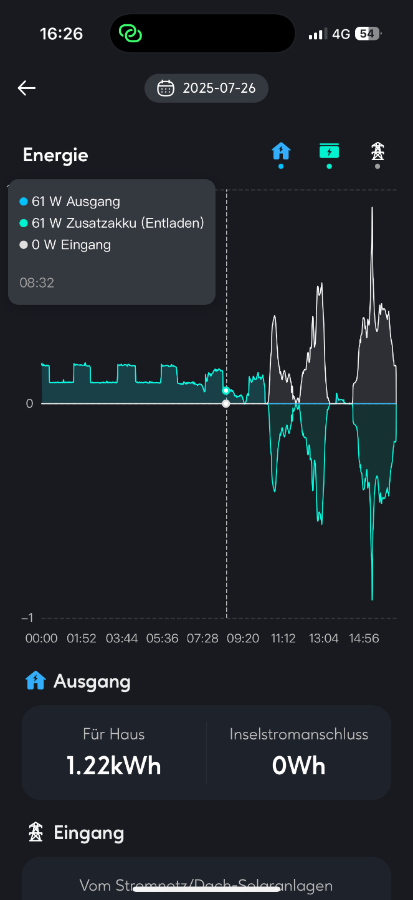Open the Für Haus 1.22kWh card
Screen dimensions: 413x900
click(114, 752)
